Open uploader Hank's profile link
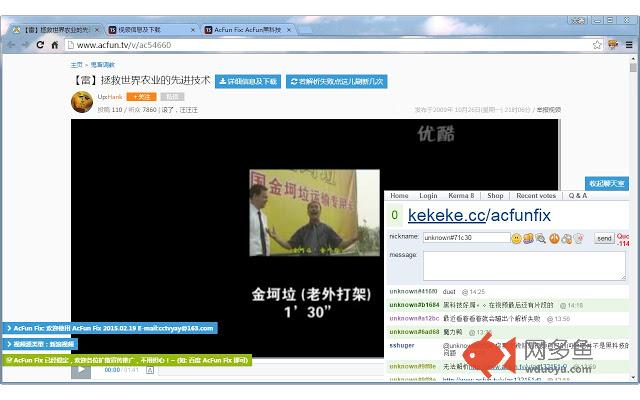 pos(114,97)
